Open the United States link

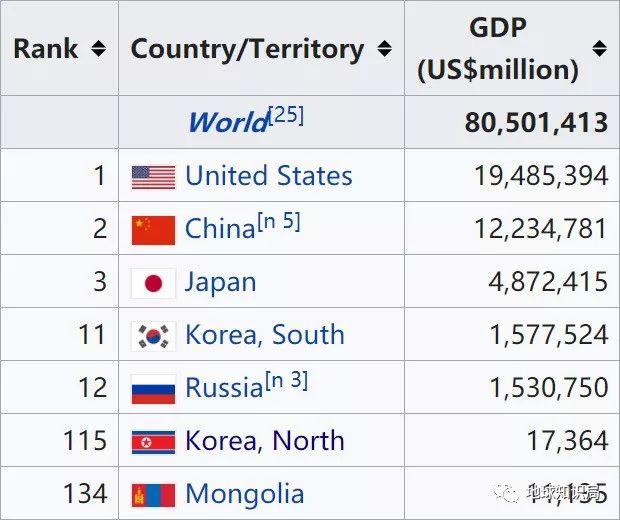tap(269, 176)
